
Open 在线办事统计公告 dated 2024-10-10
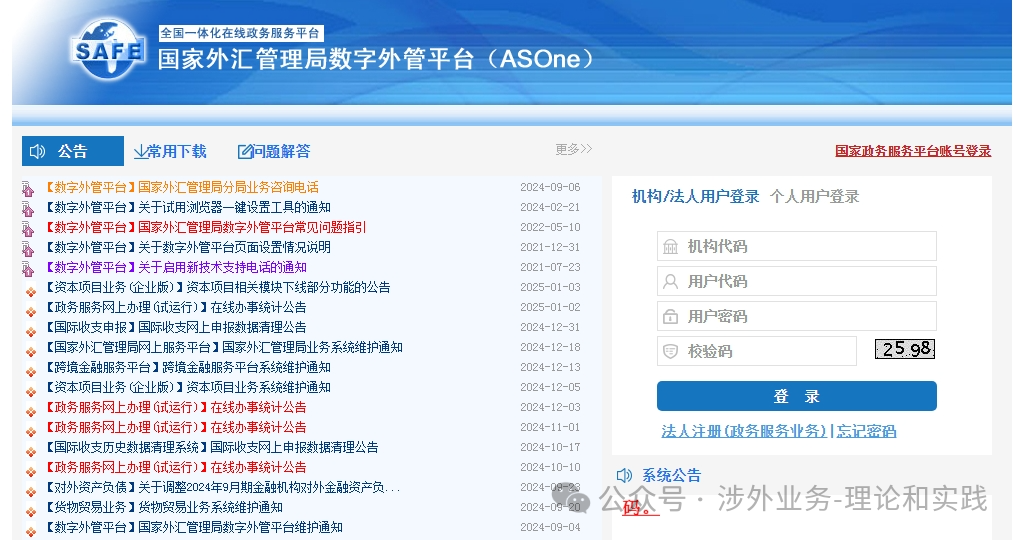(175, 467)
